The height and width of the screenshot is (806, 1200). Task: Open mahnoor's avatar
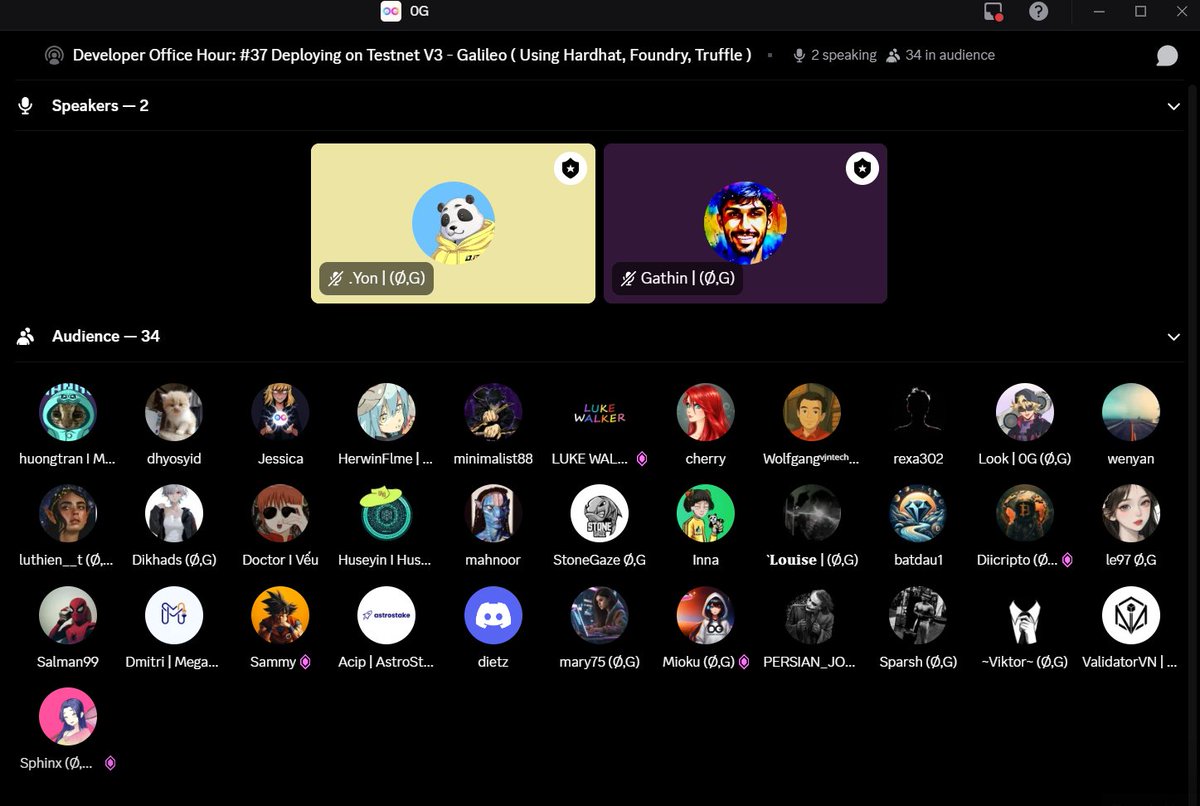coord(493,513)
